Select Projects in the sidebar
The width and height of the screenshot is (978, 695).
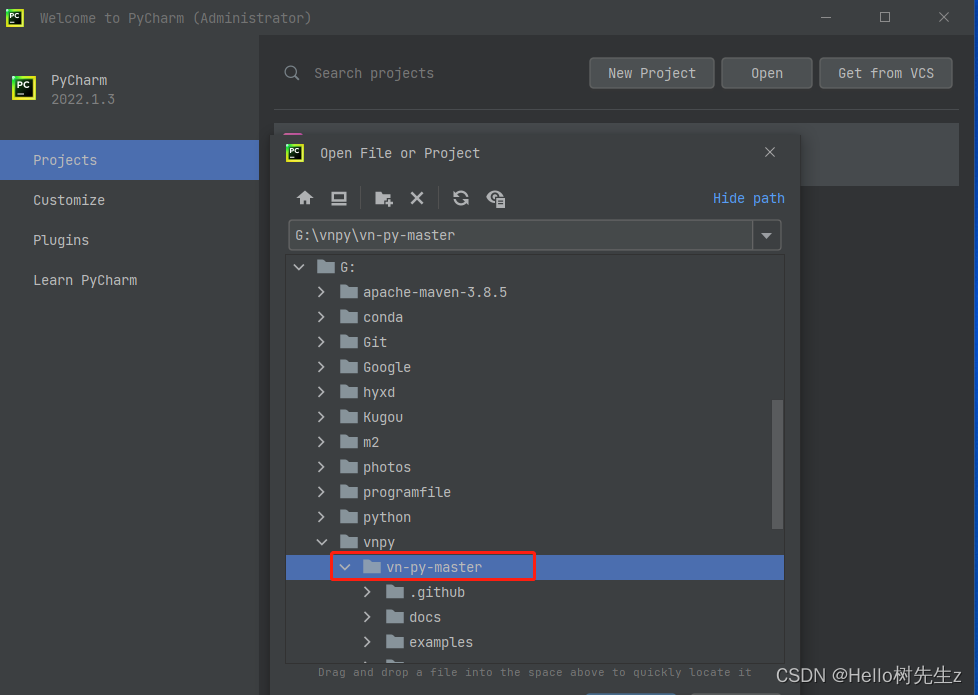pyautogui.click(x=129, y=160)
